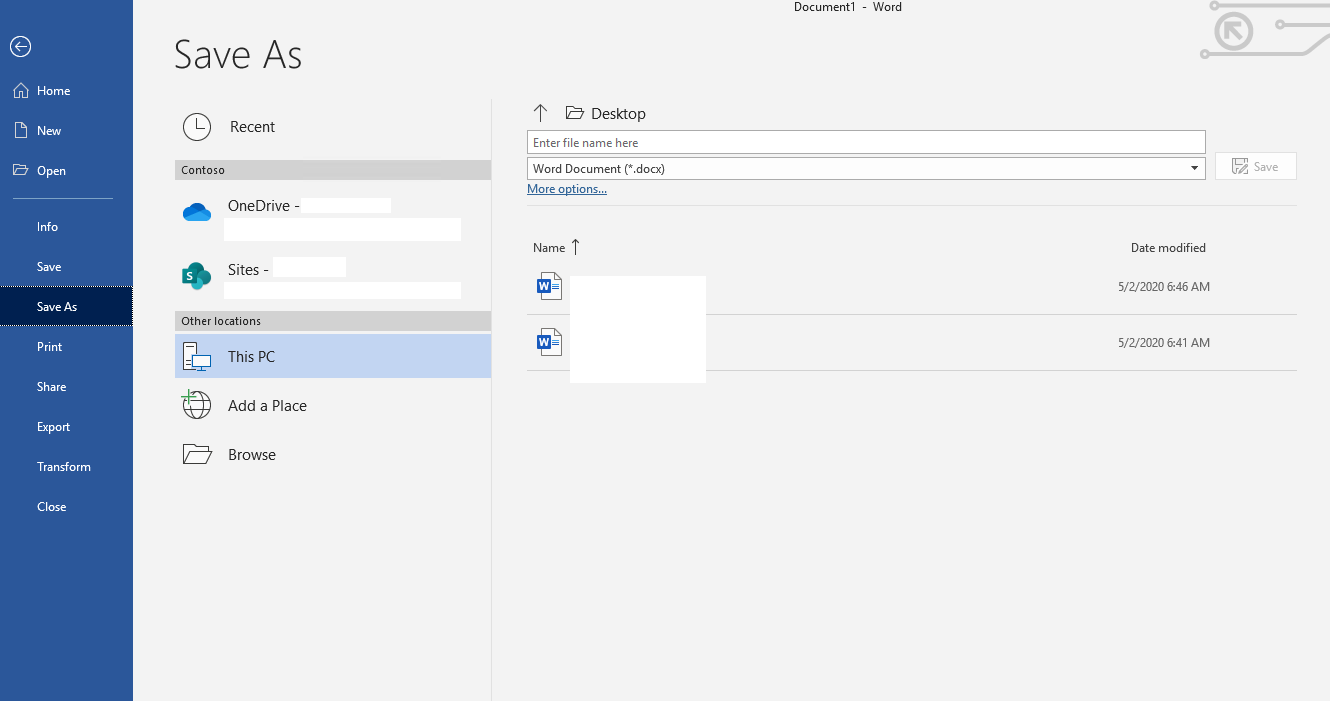Screen dimensions: 1330x701
Task: Click the Enter file name here field
Action: tap(866, 142)
